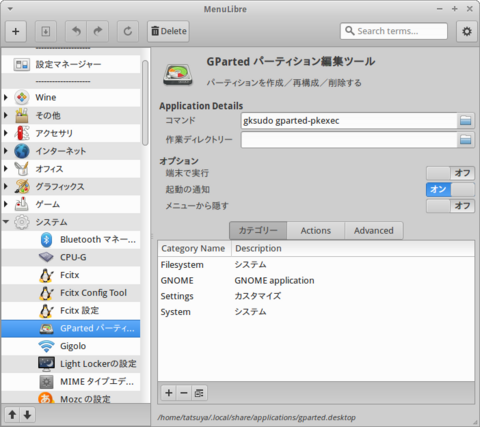Redo the last change
Screen dimensions: 480x427
click(98, 32)
